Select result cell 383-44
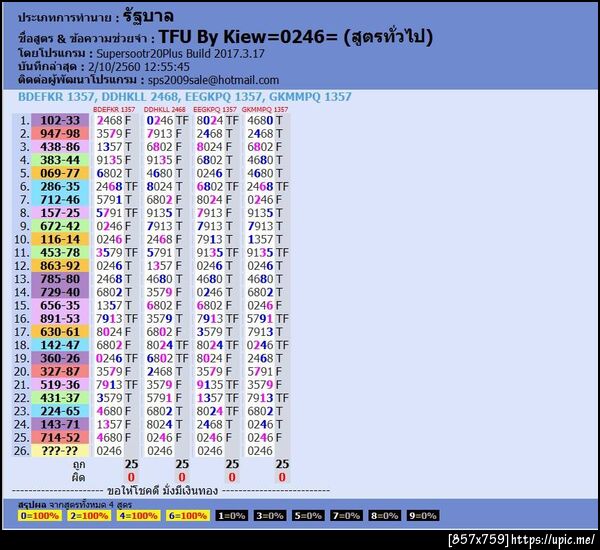Viewport: 600px width, 550px height. pyautogui.click(x=60, y=160)
